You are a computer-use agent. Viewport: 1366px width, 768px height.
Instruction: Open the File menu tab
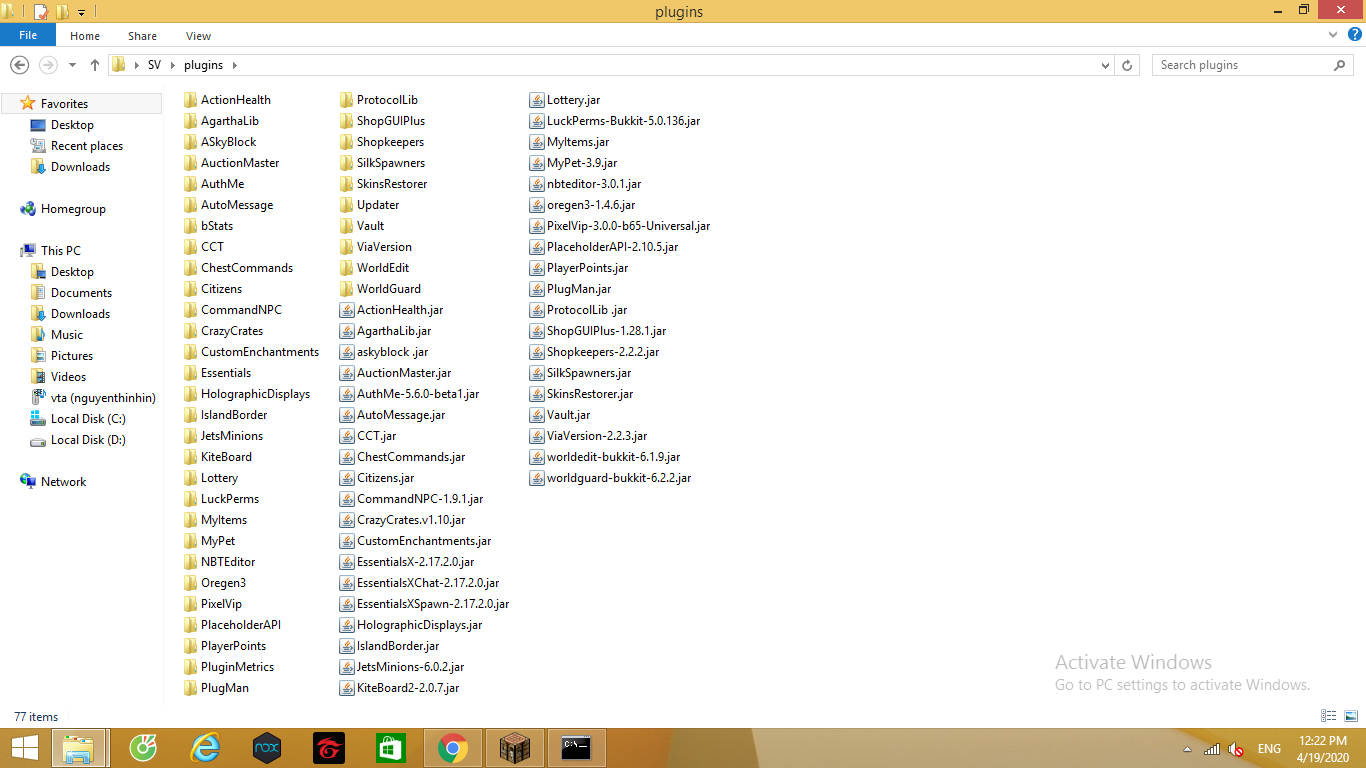pos(28,35)
